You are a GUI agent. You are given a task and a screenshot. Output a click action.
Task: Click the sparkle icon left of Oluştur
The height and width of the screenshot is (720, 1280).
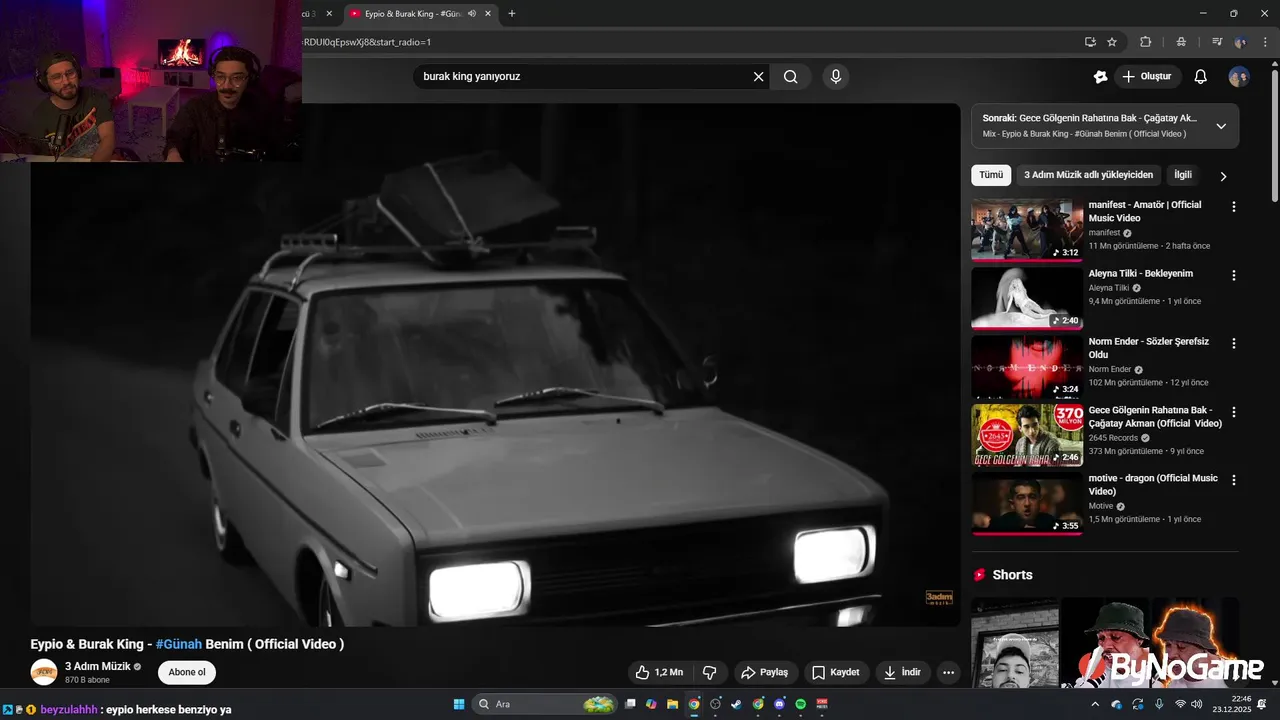click(x=1100, y=77)
